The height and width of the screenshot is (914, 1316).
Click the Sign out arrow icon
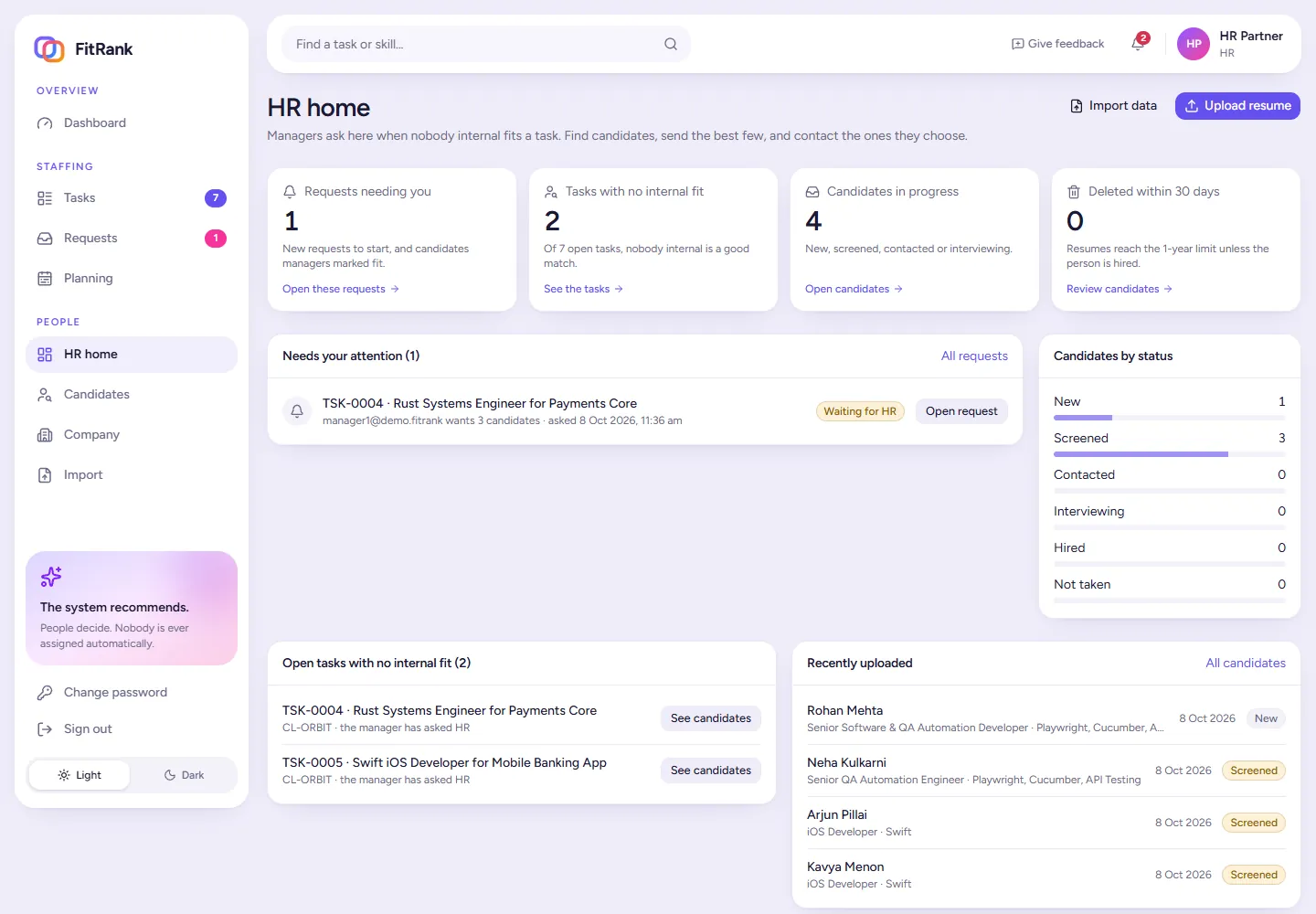click(x=45, y=729)
